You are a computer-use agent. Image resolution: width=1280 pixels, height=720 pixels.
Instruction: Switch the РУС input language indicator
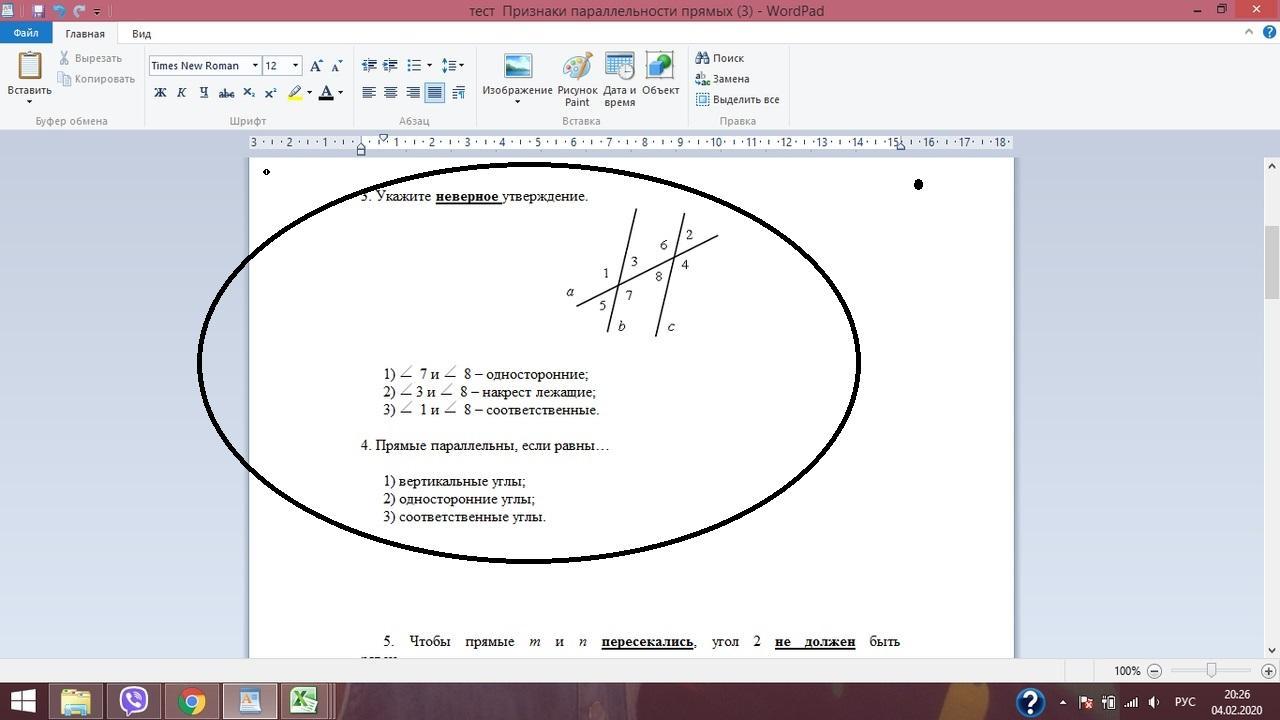point(1185,701)
